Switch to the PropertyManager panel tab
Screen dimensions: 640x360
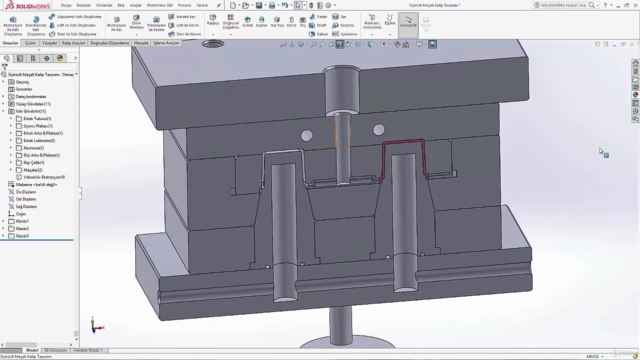click(x=20, y=58)
